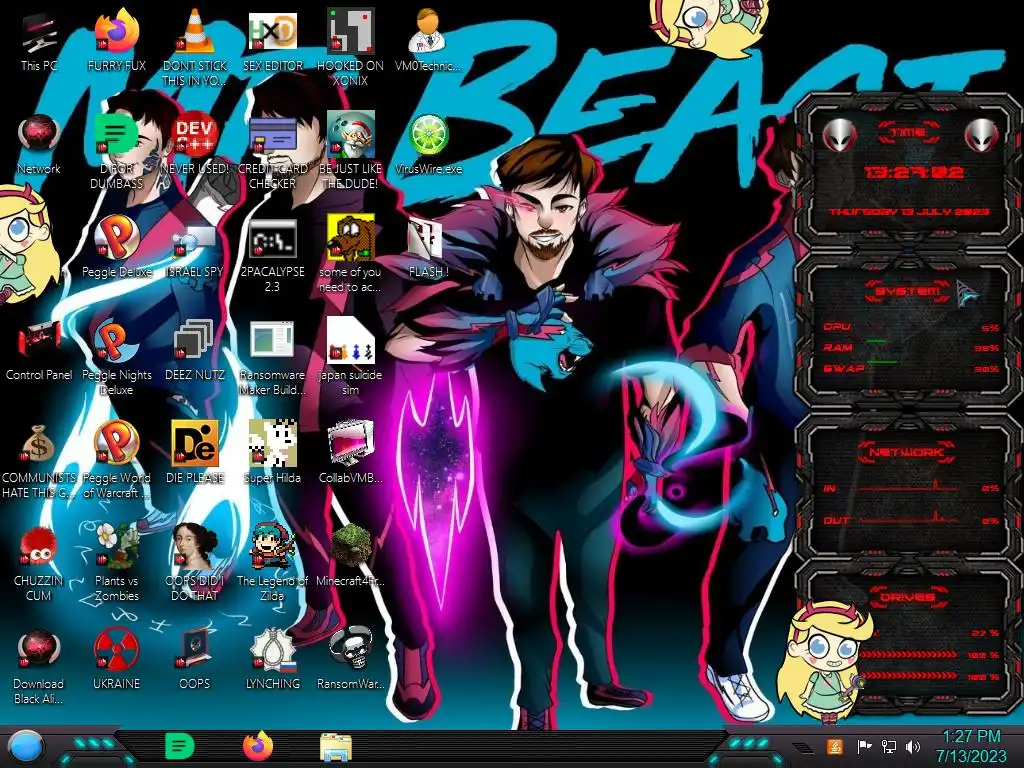
Task: Click the RAM usage row in System widget
Action: 911,348
